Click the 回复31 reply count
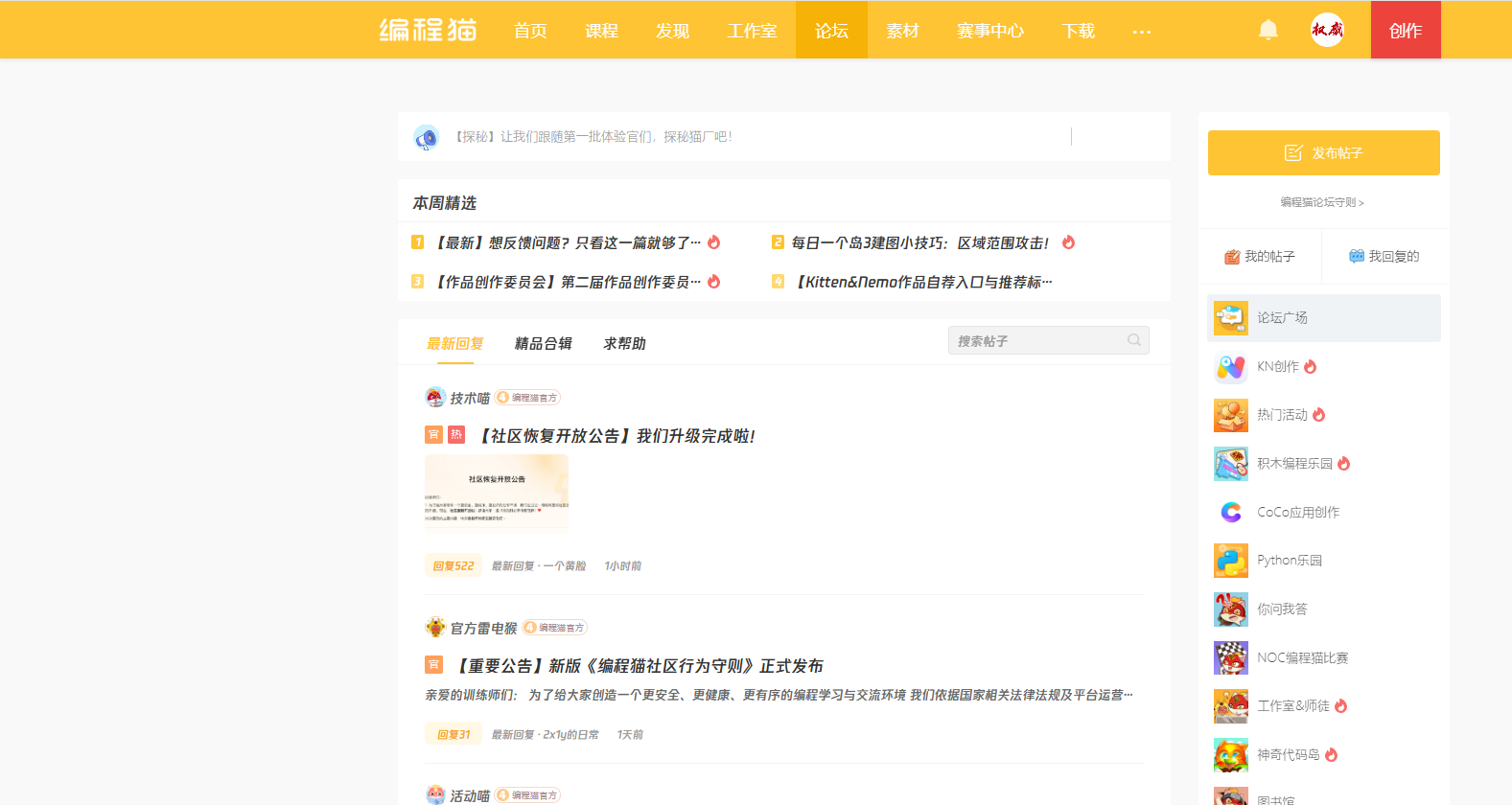 point(454,735)
